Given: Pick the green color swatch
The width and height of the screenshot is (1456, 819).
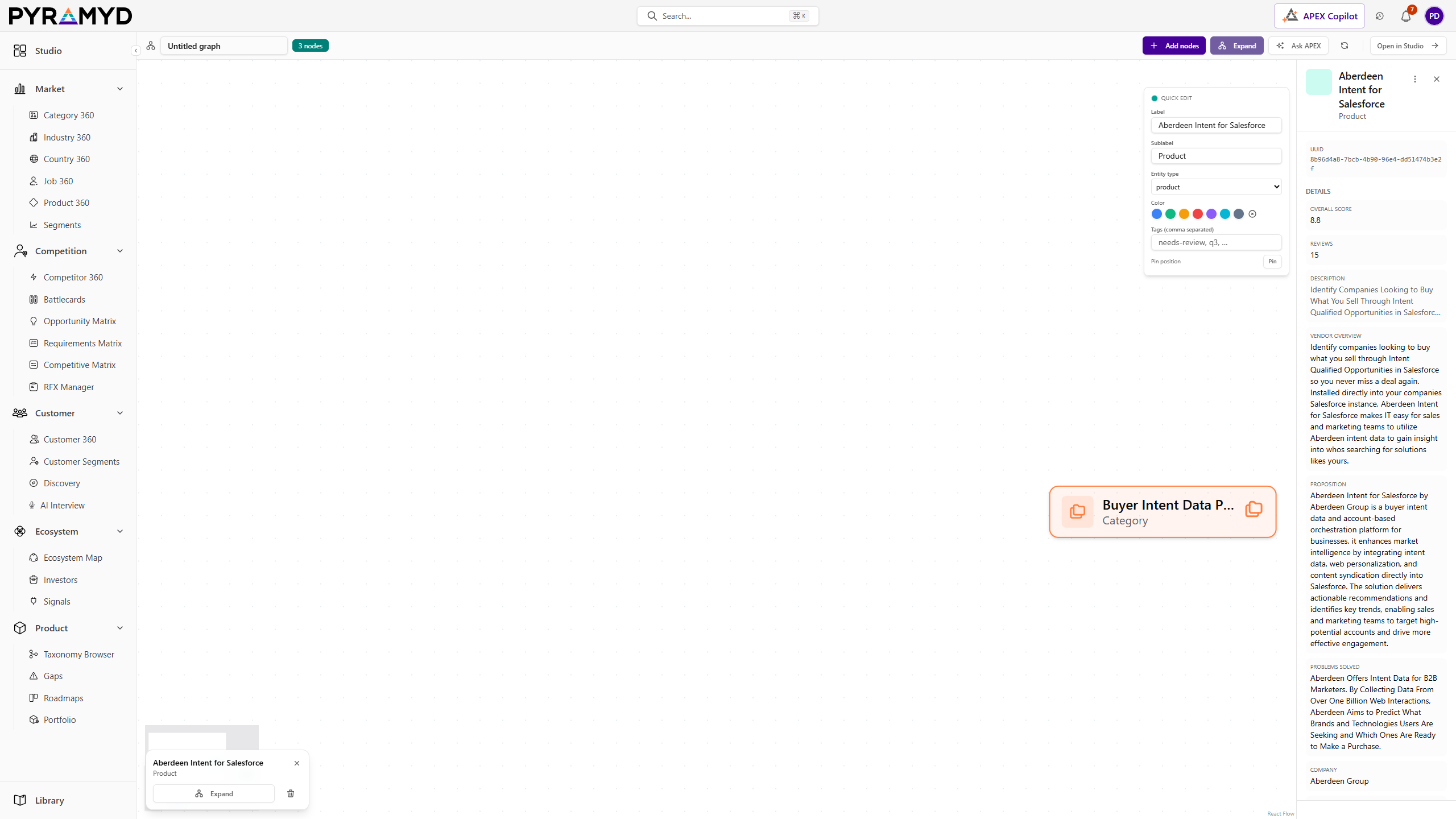Looking at the screenshot, I should (x=1170, y=214).
